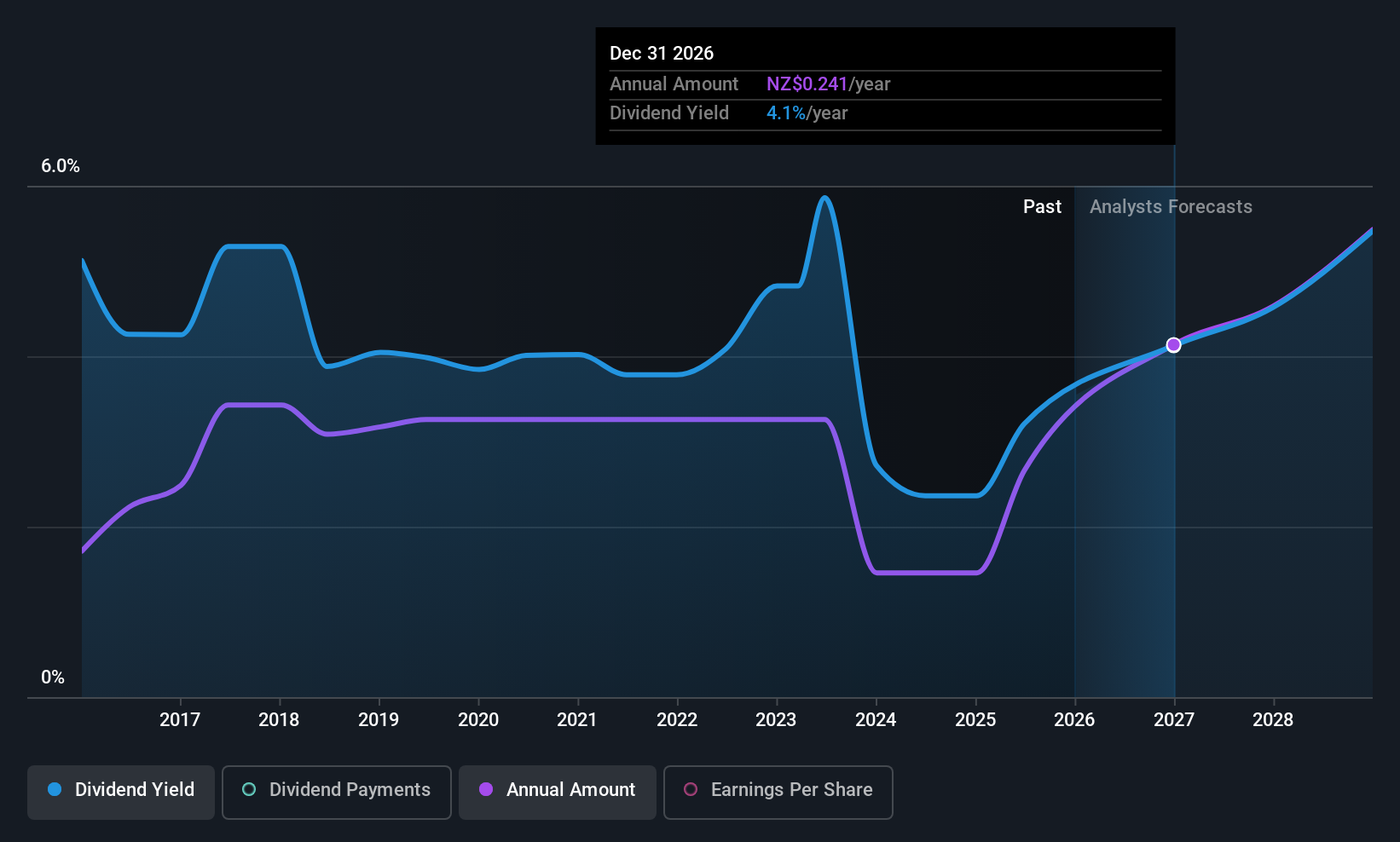Click the NZ$0.241/year annual amount value
The height and width of the screenshot is (842, 1400).
(828, 84)
